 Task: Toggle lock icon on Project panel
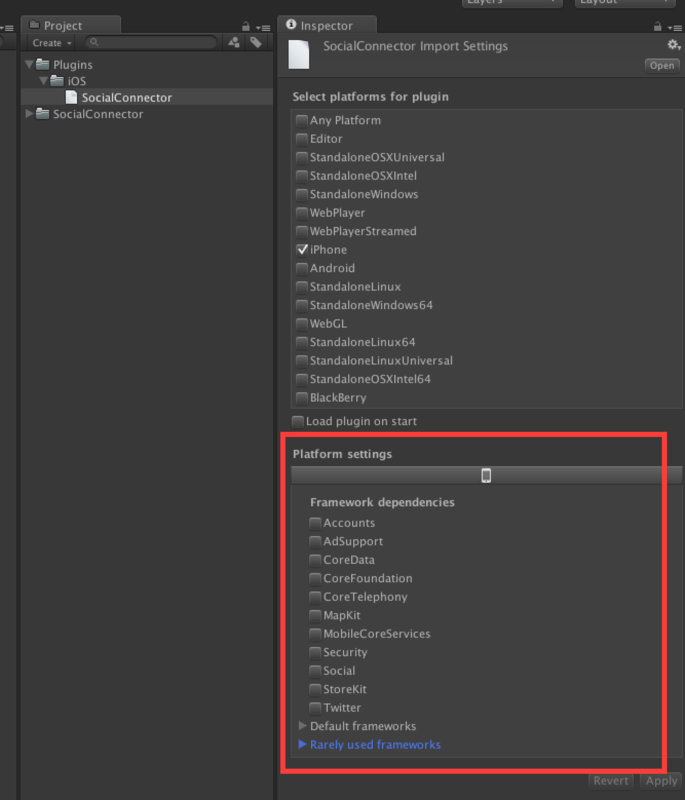[x=246, y=27]
